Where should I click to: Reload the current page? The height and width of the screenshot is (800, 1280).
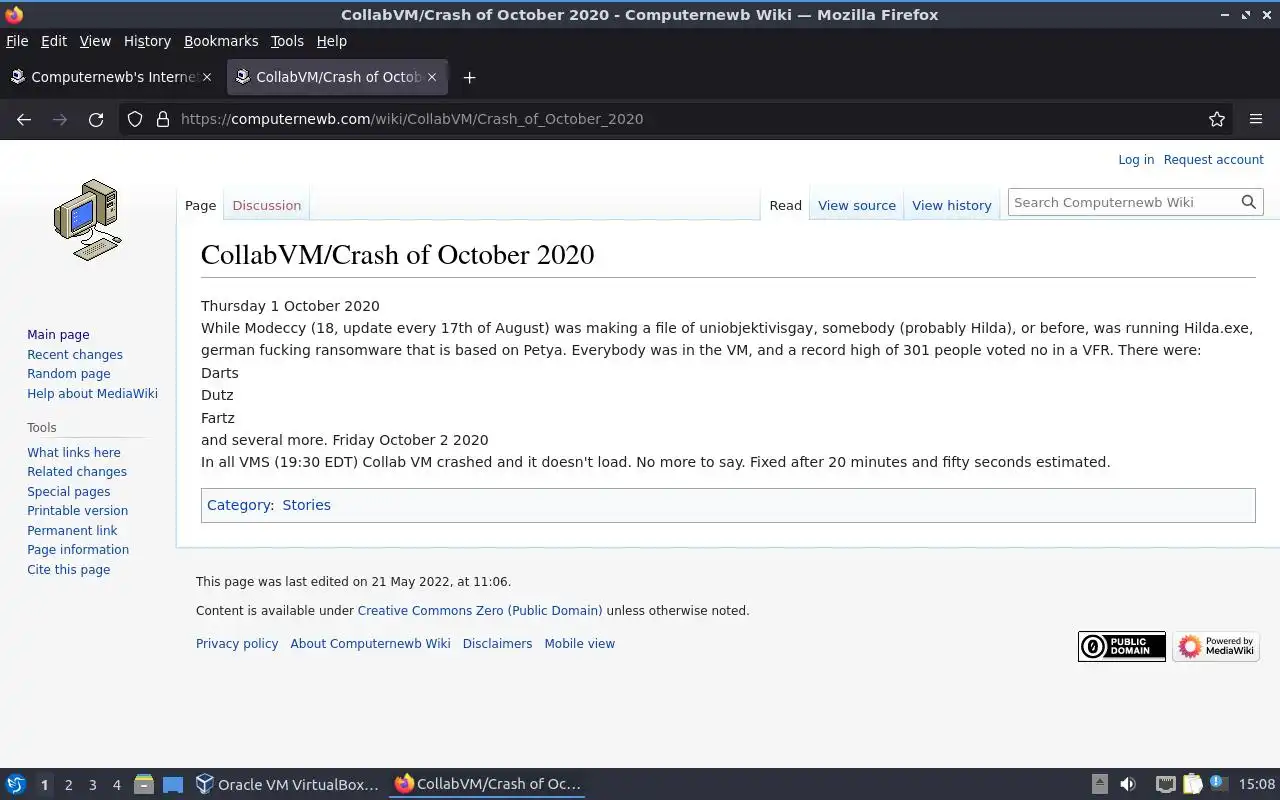tap(96, 119)
